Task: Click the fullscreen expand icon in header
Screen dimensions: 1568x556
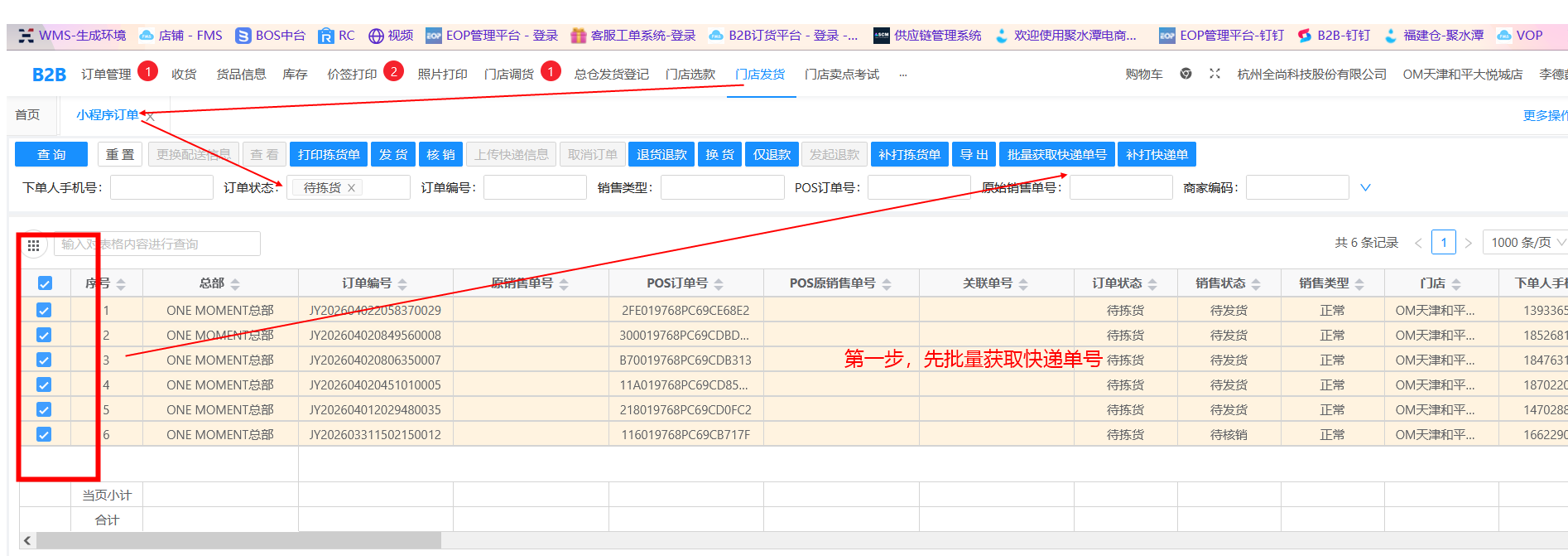Action: 1214,74
